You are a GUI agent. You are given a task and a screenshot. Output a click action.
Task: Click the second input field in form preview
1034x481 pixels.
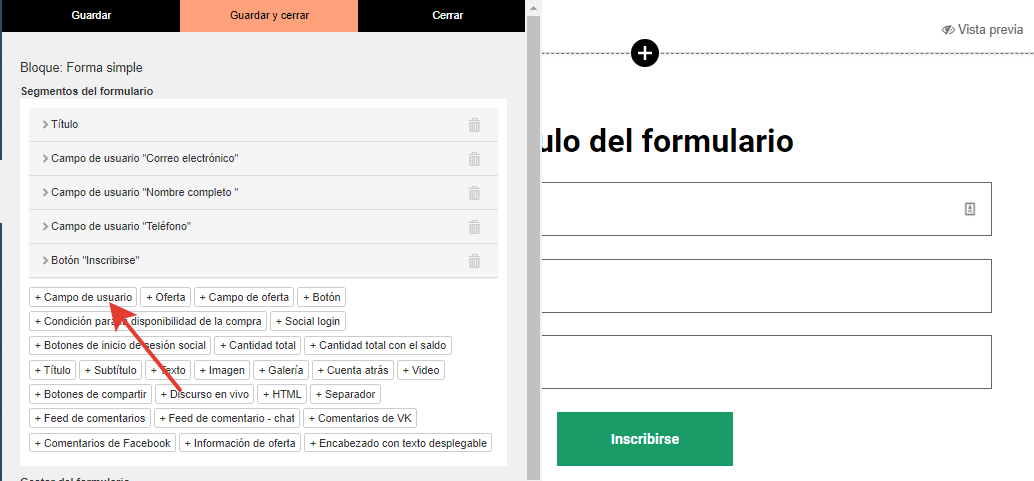[766, 286]
